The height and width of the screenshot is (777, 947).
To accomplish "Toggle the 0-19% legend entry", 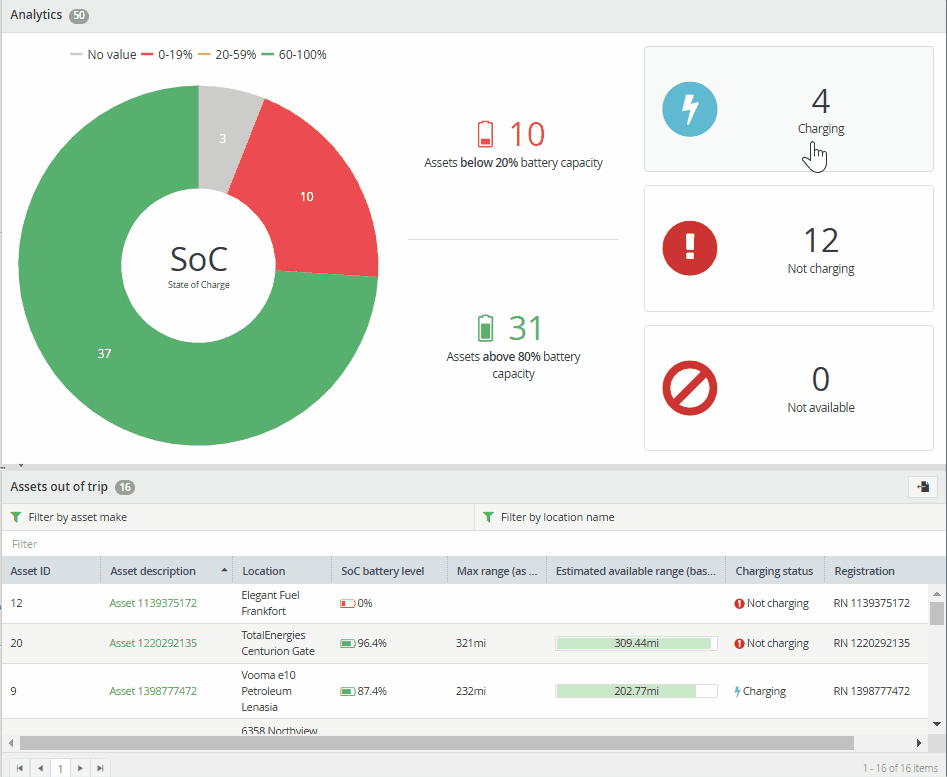I will pos(167,54).
